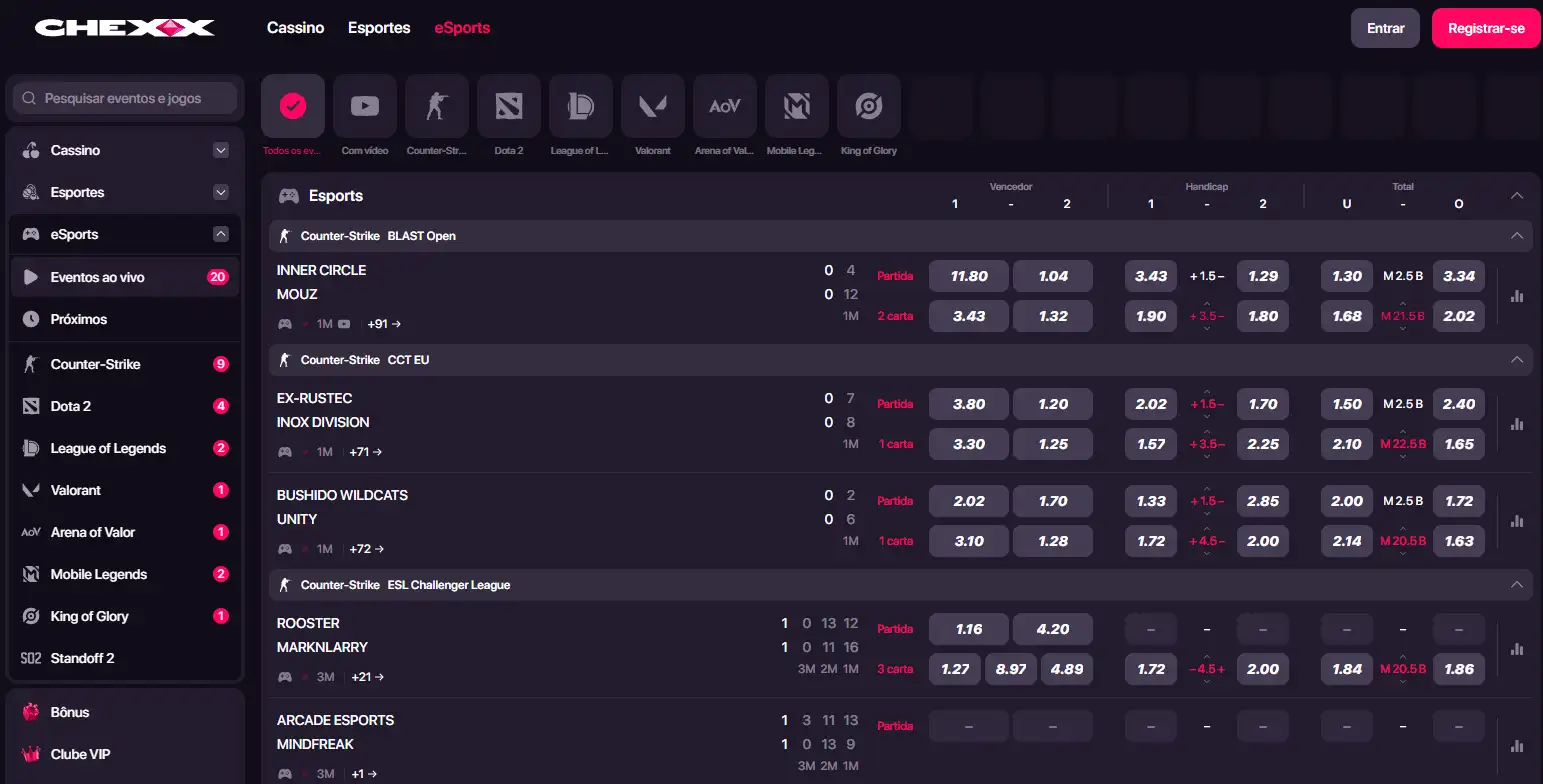Pick the Valorant filter icon in top row
The width and height of the screenshot is (1543, 784).
click(x=653, y=106)
